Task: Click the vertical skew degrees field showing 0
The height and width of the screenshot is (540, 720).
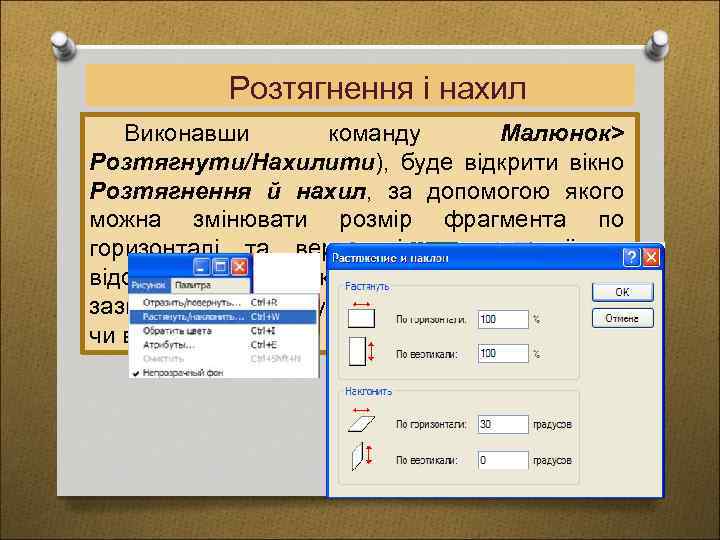Action: click(503, 460)
